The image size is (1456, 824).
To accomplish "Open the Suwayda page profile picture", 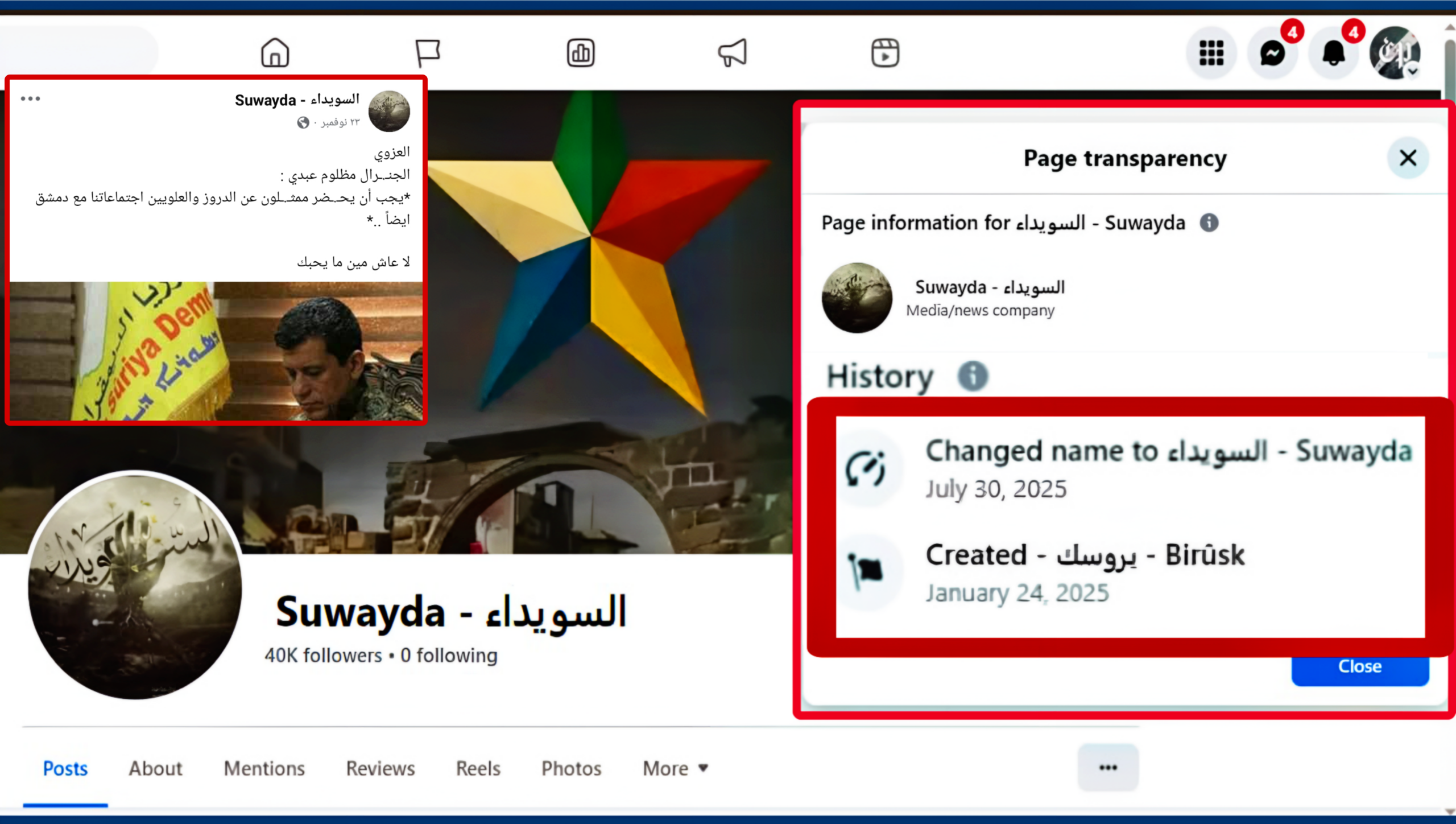I will click(x=135, y=585).
